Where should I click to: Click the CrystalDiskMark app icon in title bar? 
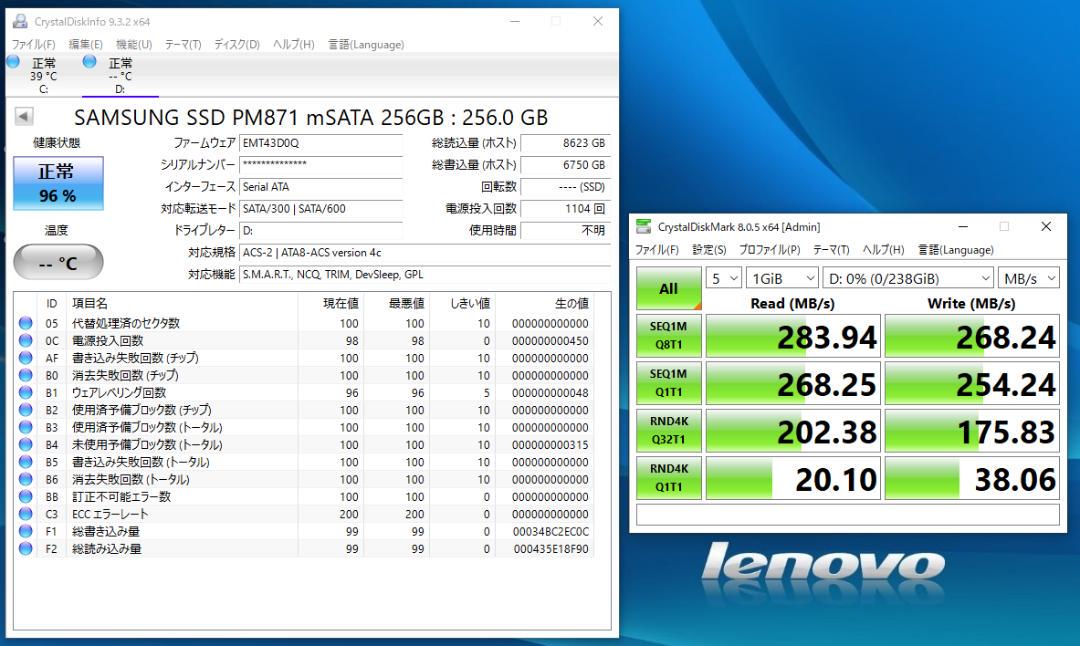tap(643, 227)
